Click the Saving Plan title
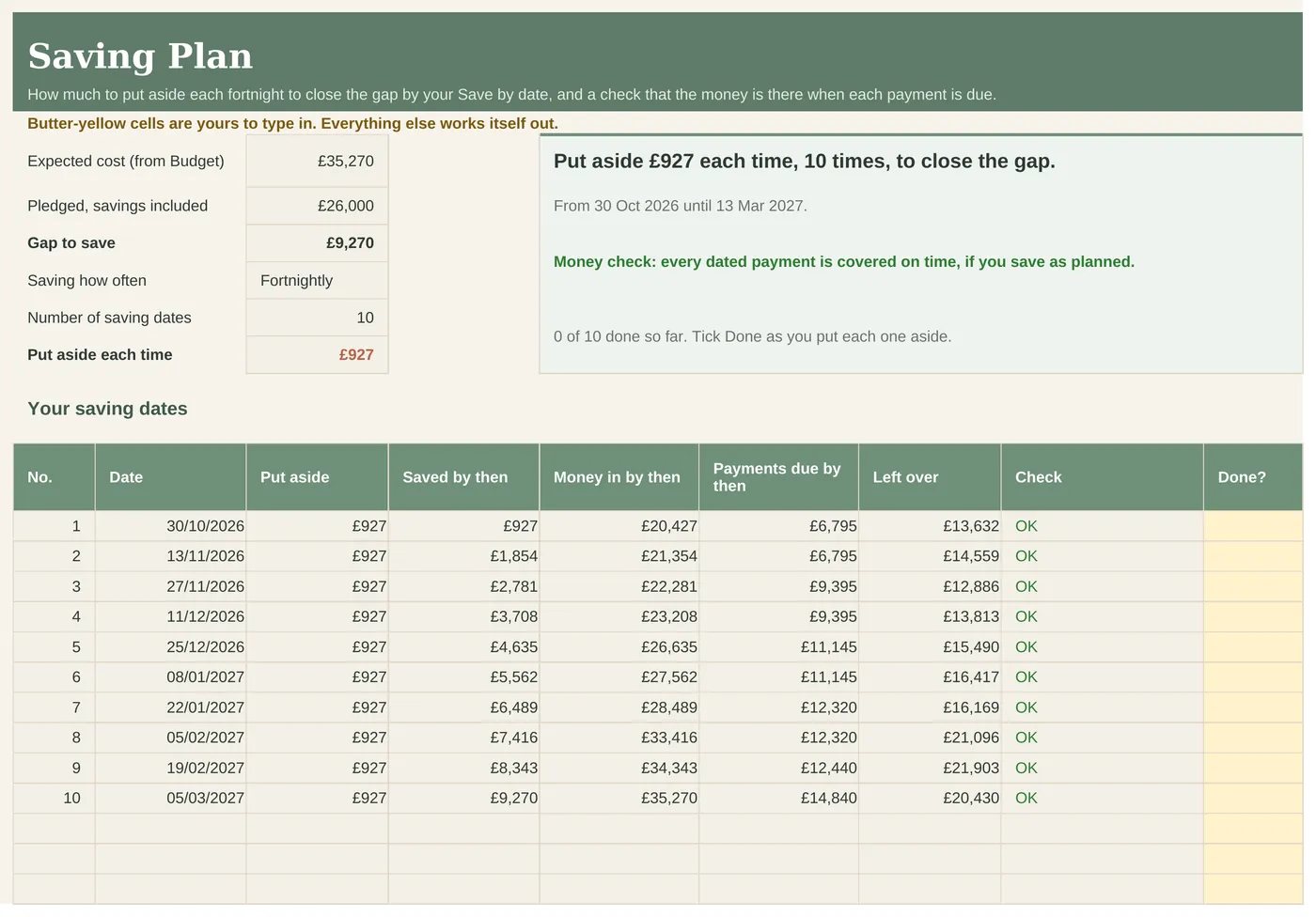This screenshot has width=1316, height=917. [140, 56]
